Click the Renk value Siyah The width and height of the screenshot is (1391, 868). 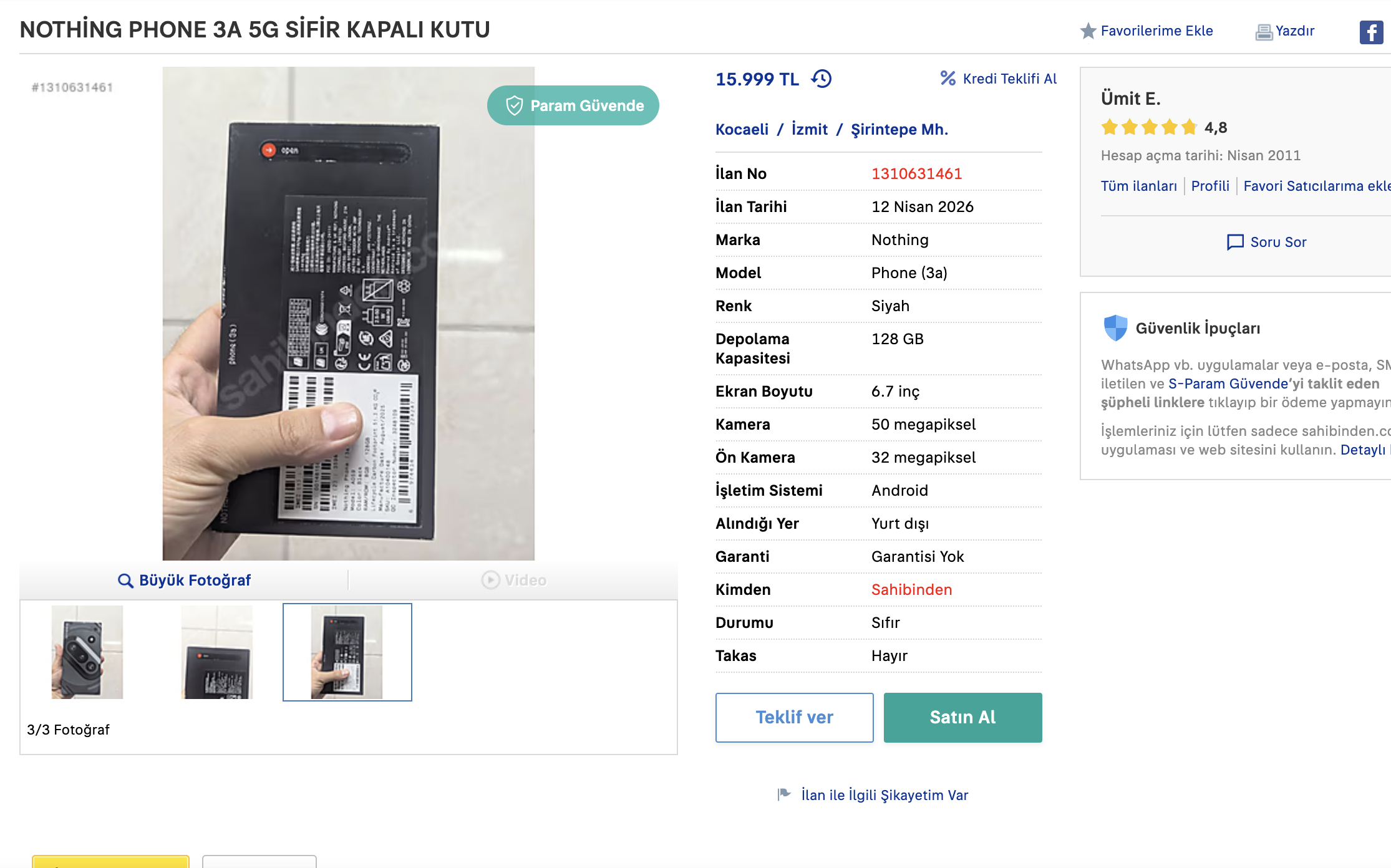(x=890, y=306)
